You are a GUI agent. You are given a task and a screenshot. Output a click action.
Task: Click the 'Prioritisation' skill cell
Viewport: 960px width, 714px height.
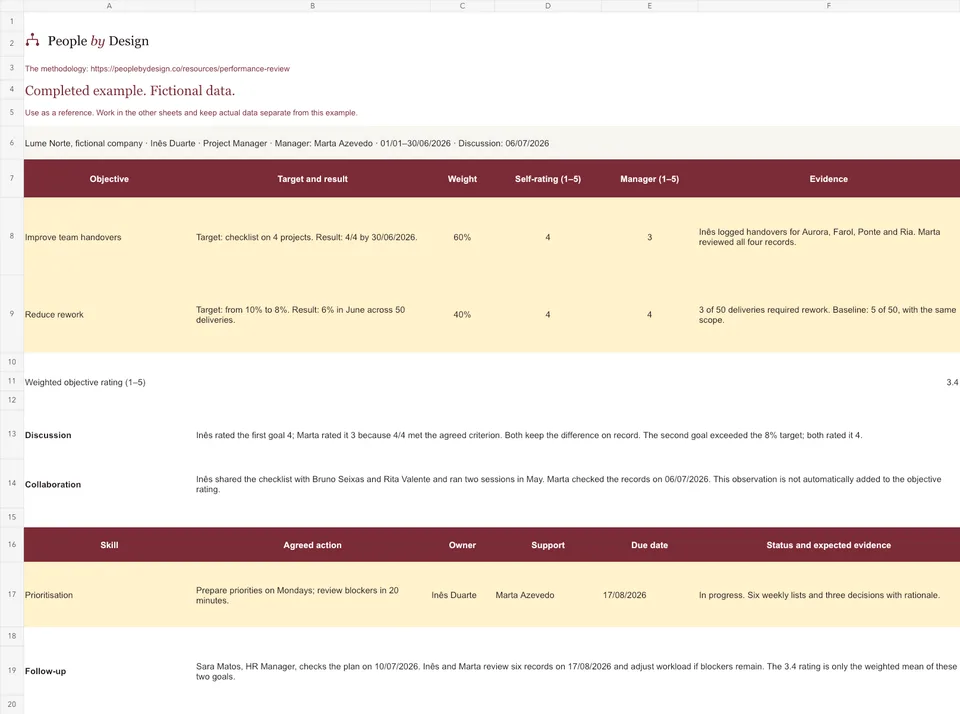click(109, 595)
